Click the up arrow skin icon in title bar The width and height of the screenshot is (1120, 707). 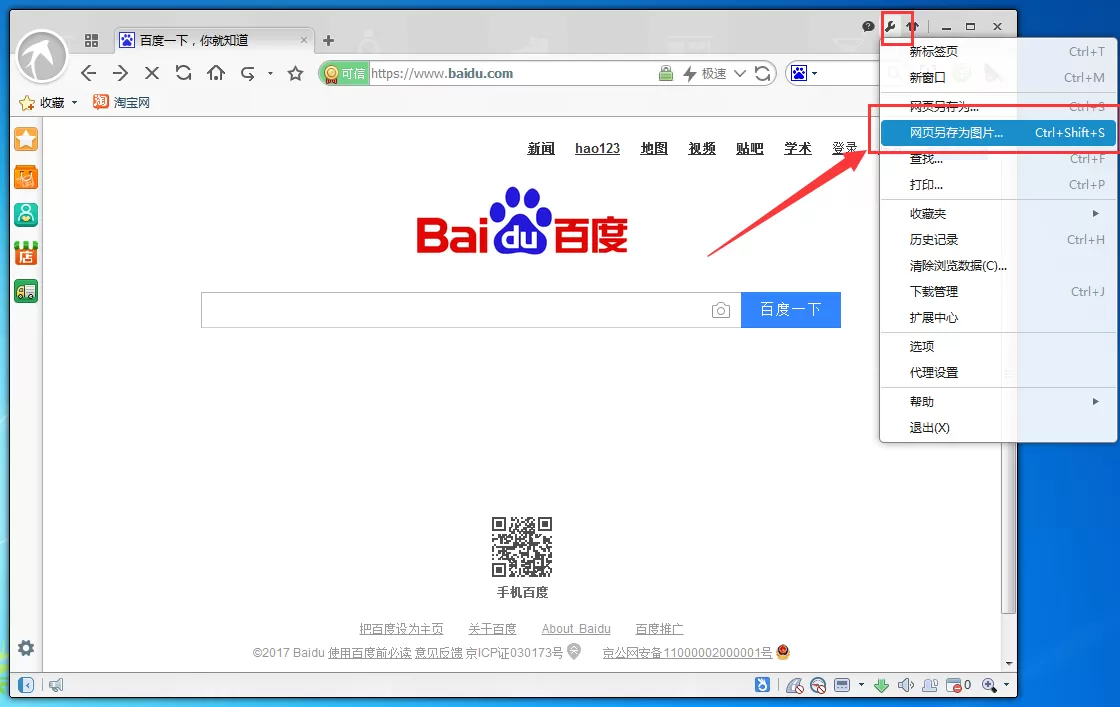tap(912, 26)
